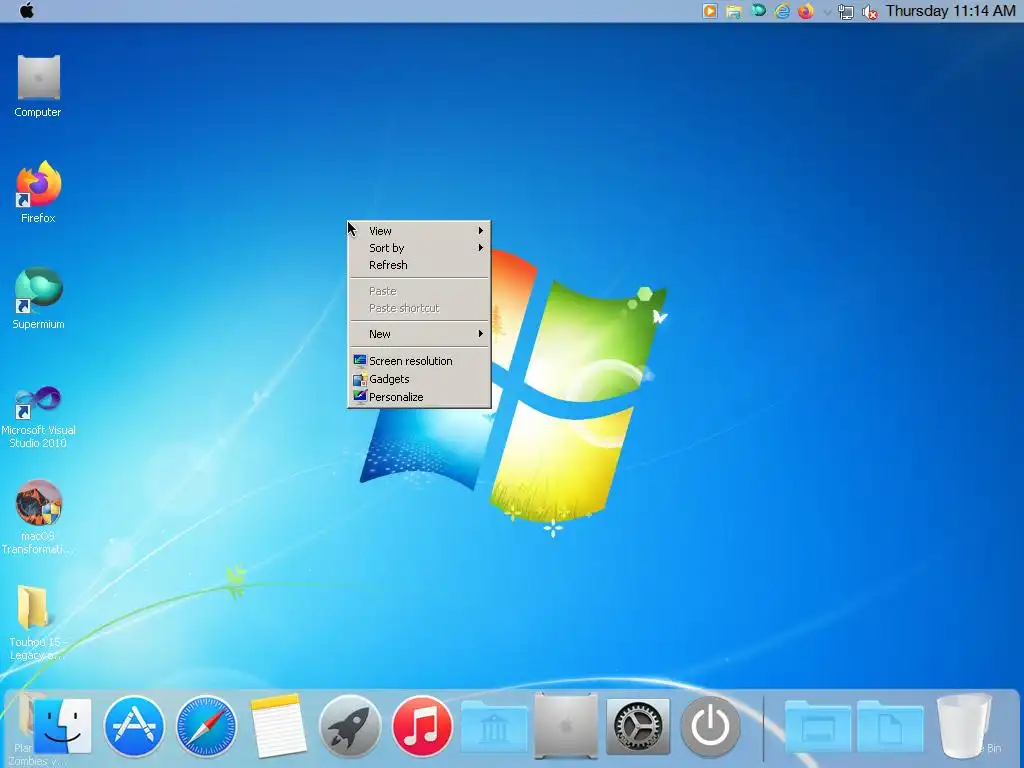
Task: Launch Supermium from top bar shortcut
Action: (x=758, y=10)
